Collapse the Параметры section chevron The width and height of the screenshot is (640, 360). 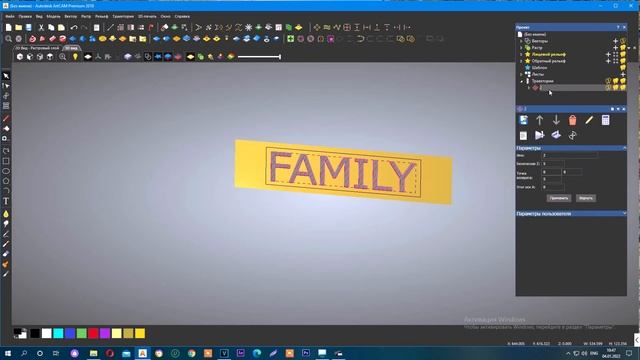(624, 148)
